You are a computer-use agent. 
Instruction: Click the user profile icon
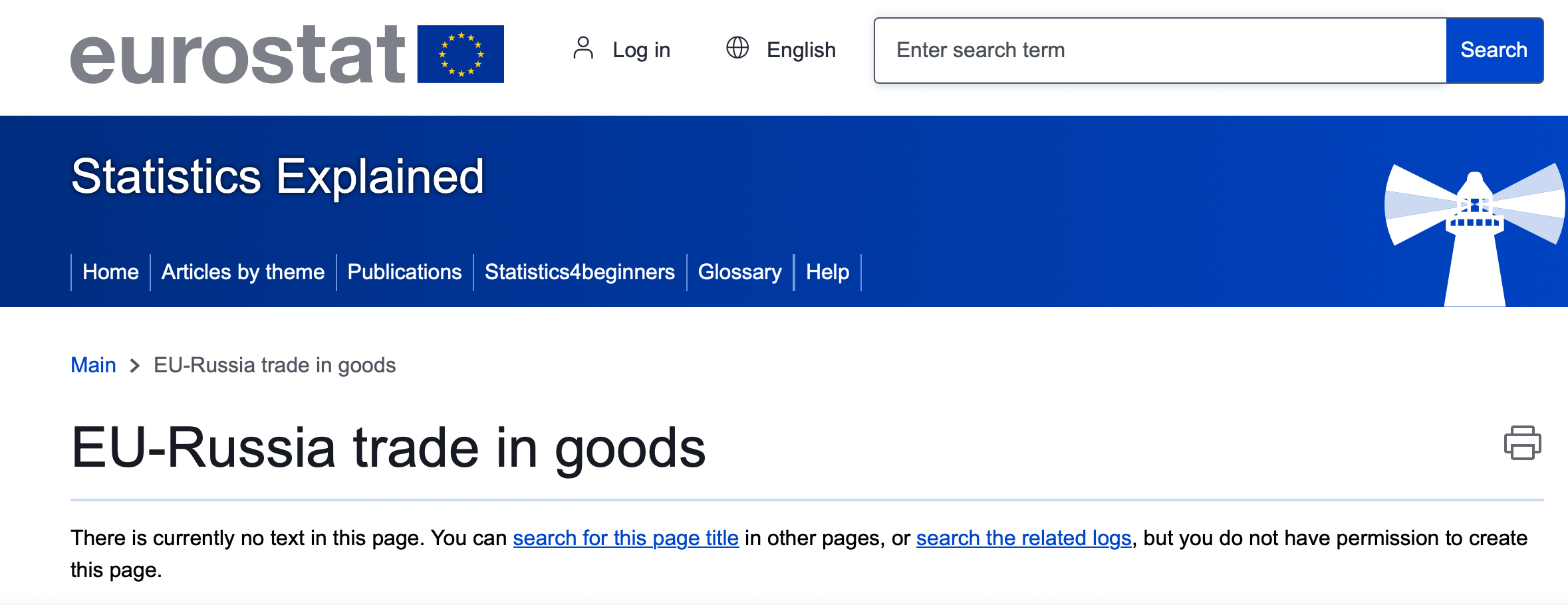point(583,49)
